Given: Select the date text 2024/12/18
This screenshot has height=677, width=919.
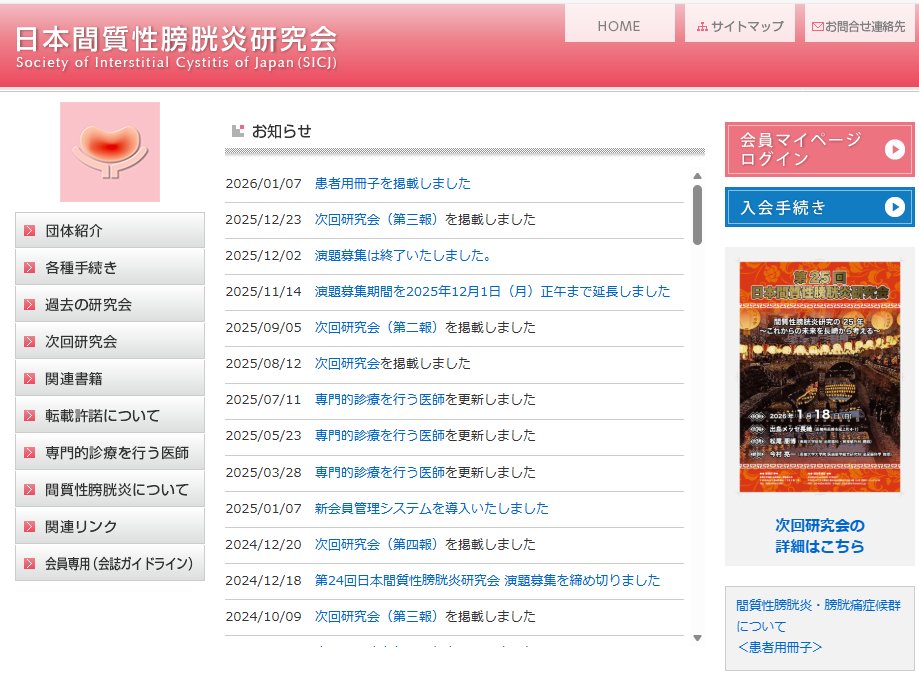Looking at the screenshot, I should click(263, 580).
